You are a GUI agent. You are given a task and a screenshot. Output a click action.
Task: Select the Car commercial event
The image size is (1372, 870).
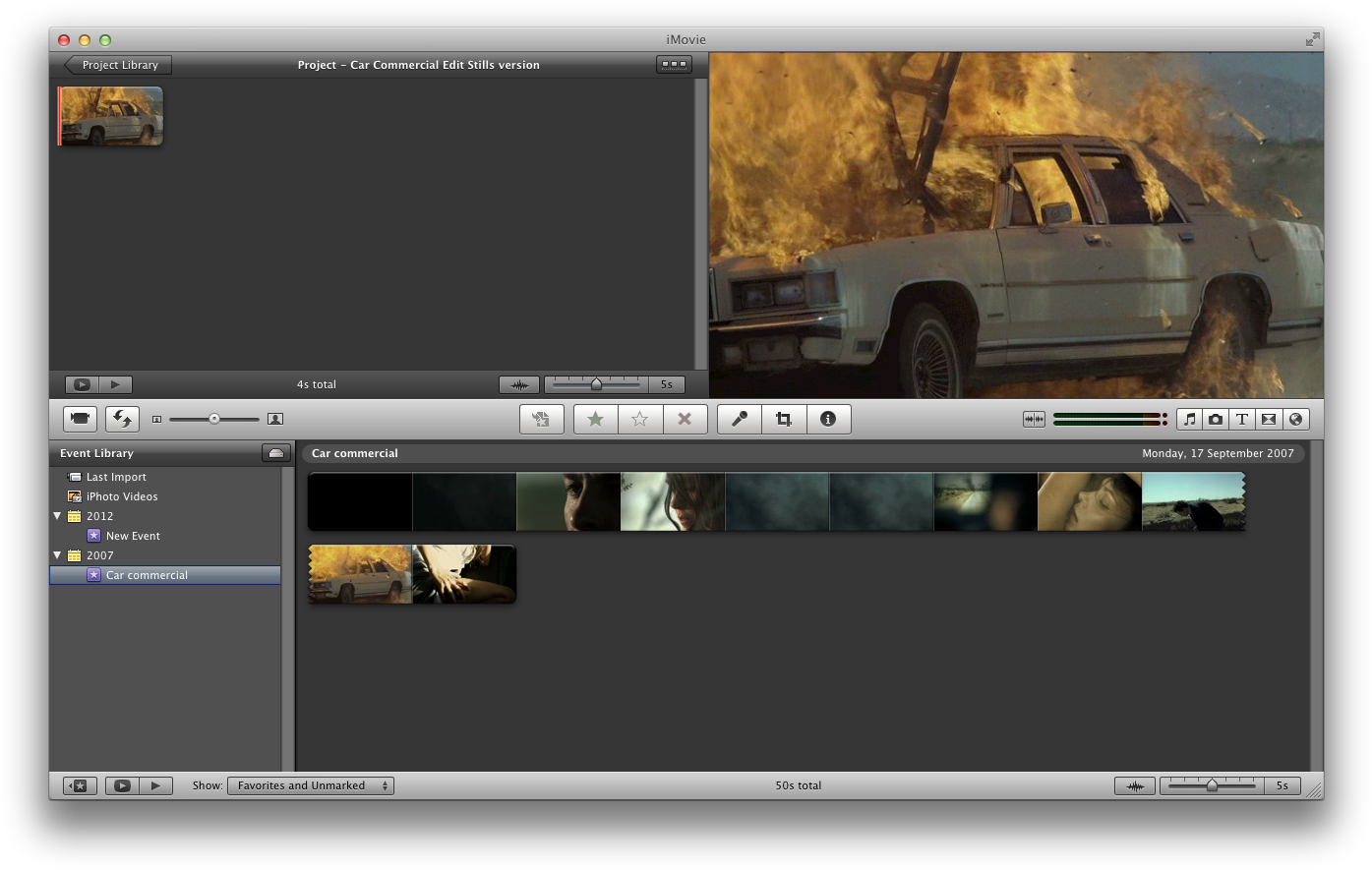point(147,575)
